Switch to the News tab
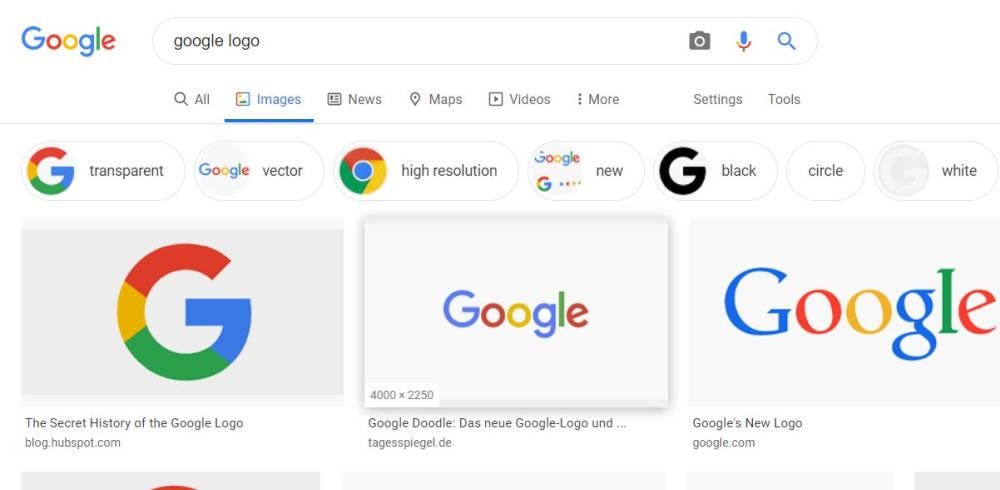This screenshot has width=1000, height=490. [355, 99]
